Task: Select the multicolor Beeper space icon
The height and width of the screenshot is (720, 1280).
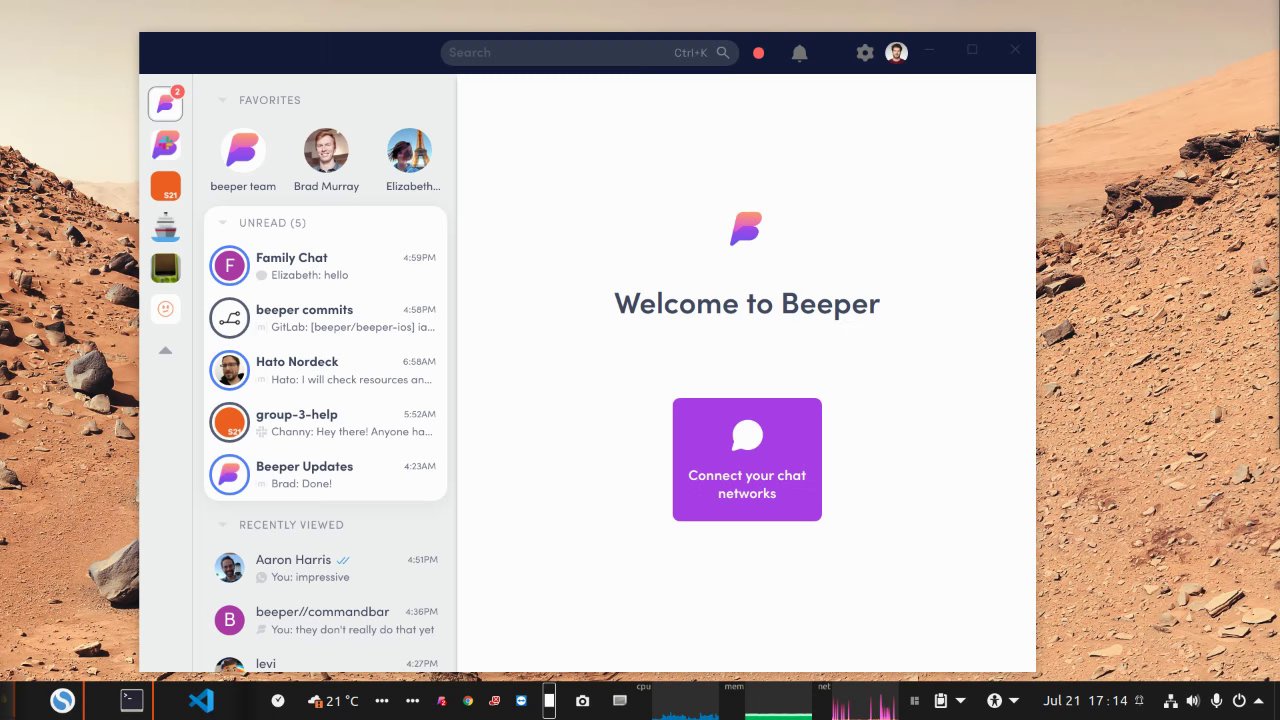Action: pyautogui.click(x=166, y=145)
